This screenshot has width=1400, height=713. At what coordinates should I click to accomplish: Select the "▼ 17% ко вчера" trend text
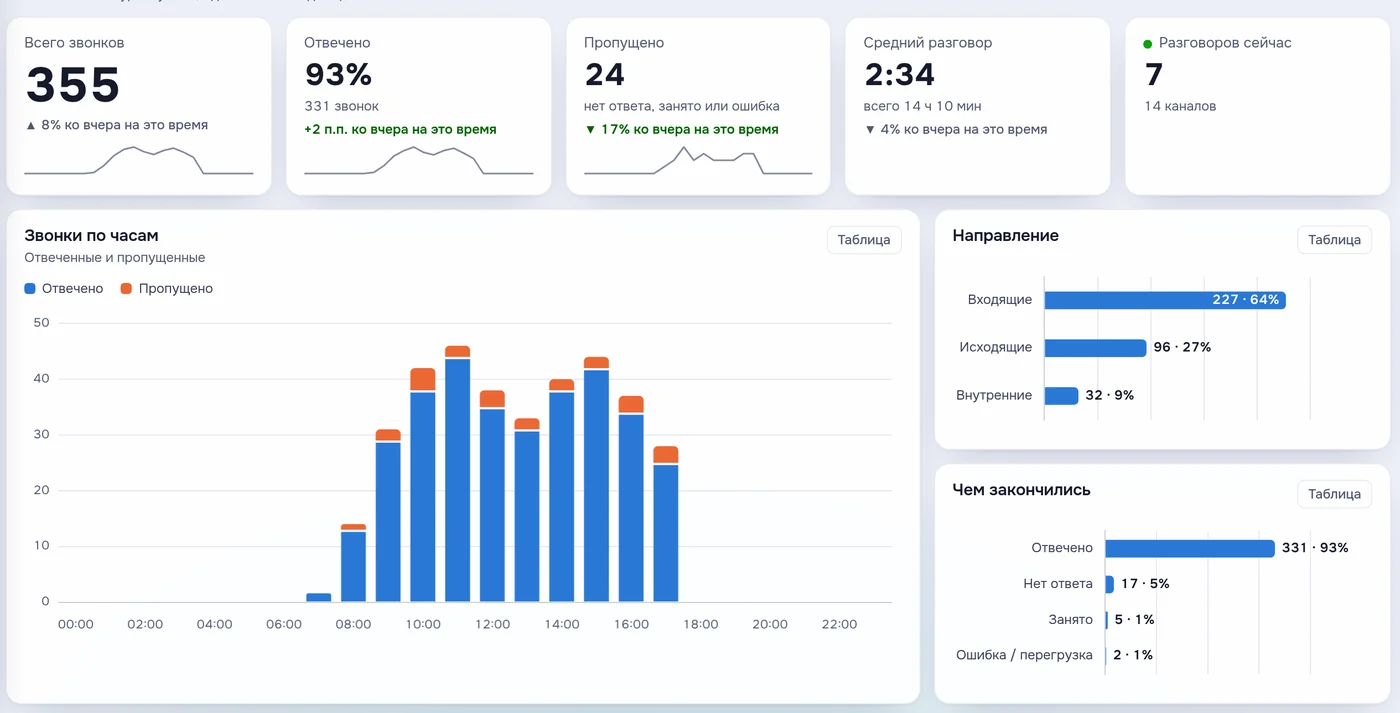coord(681,130)
